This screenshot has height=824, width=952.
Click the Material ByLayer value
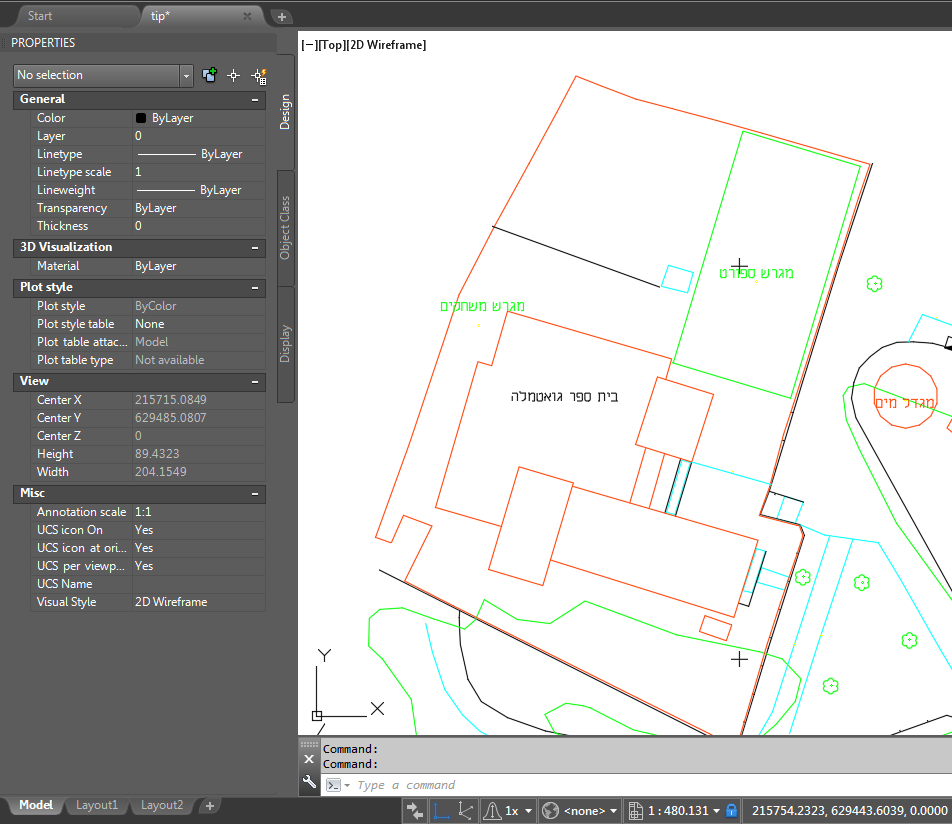(x=199, y=266)
